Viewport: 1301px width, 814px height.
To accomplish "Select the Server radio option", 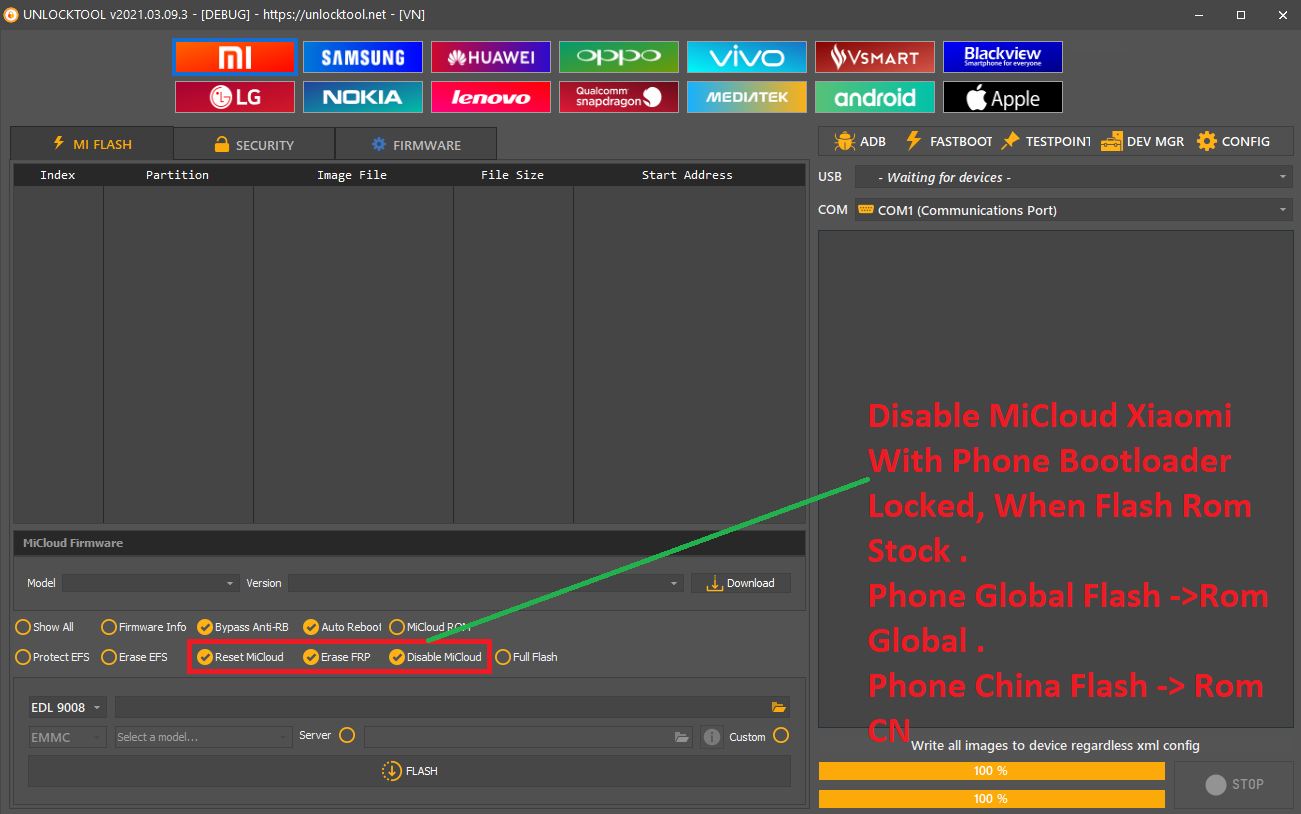I will (x=347, y=735).
